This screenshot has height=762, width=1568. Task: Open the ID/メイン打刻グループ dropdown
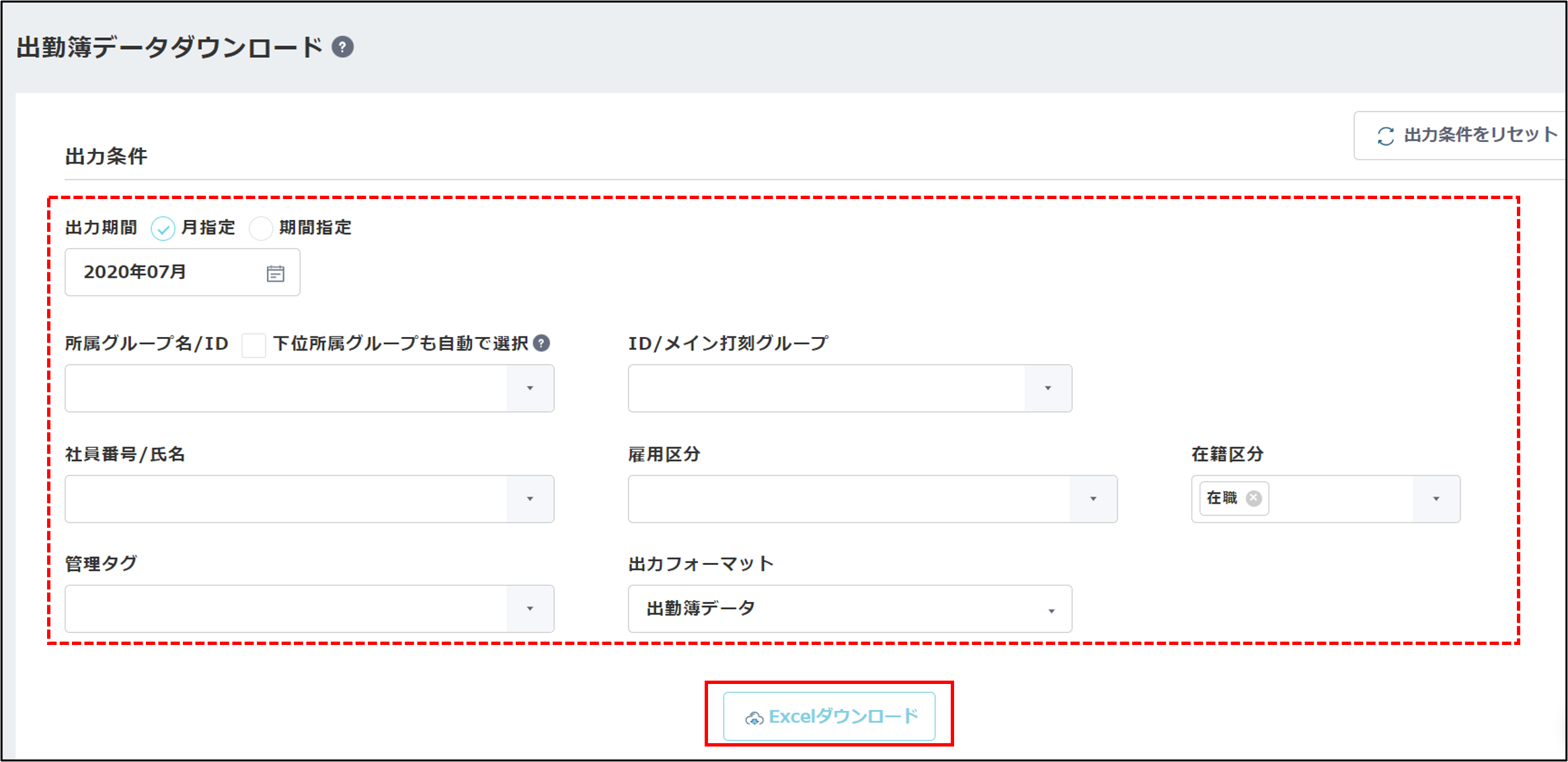pos(1048,389)
